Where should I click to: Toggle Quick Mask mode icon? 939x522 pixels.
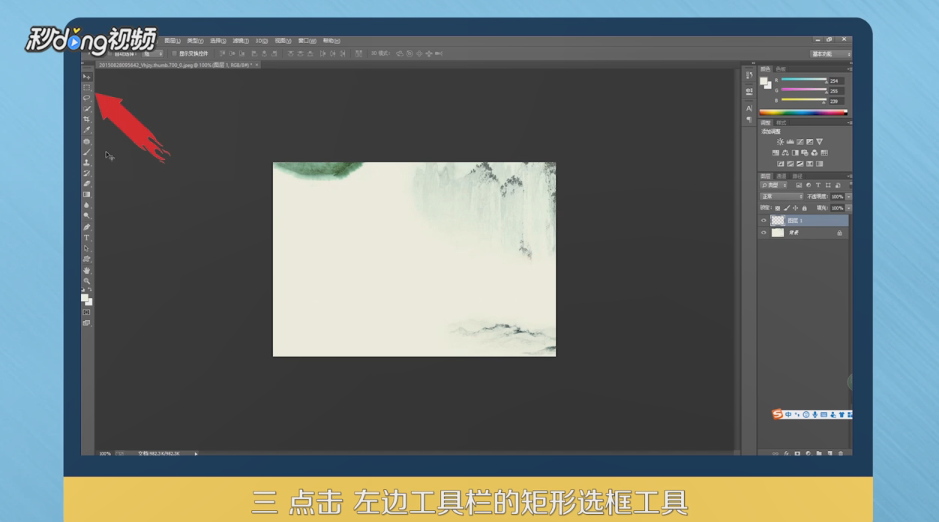pos(87,312)
